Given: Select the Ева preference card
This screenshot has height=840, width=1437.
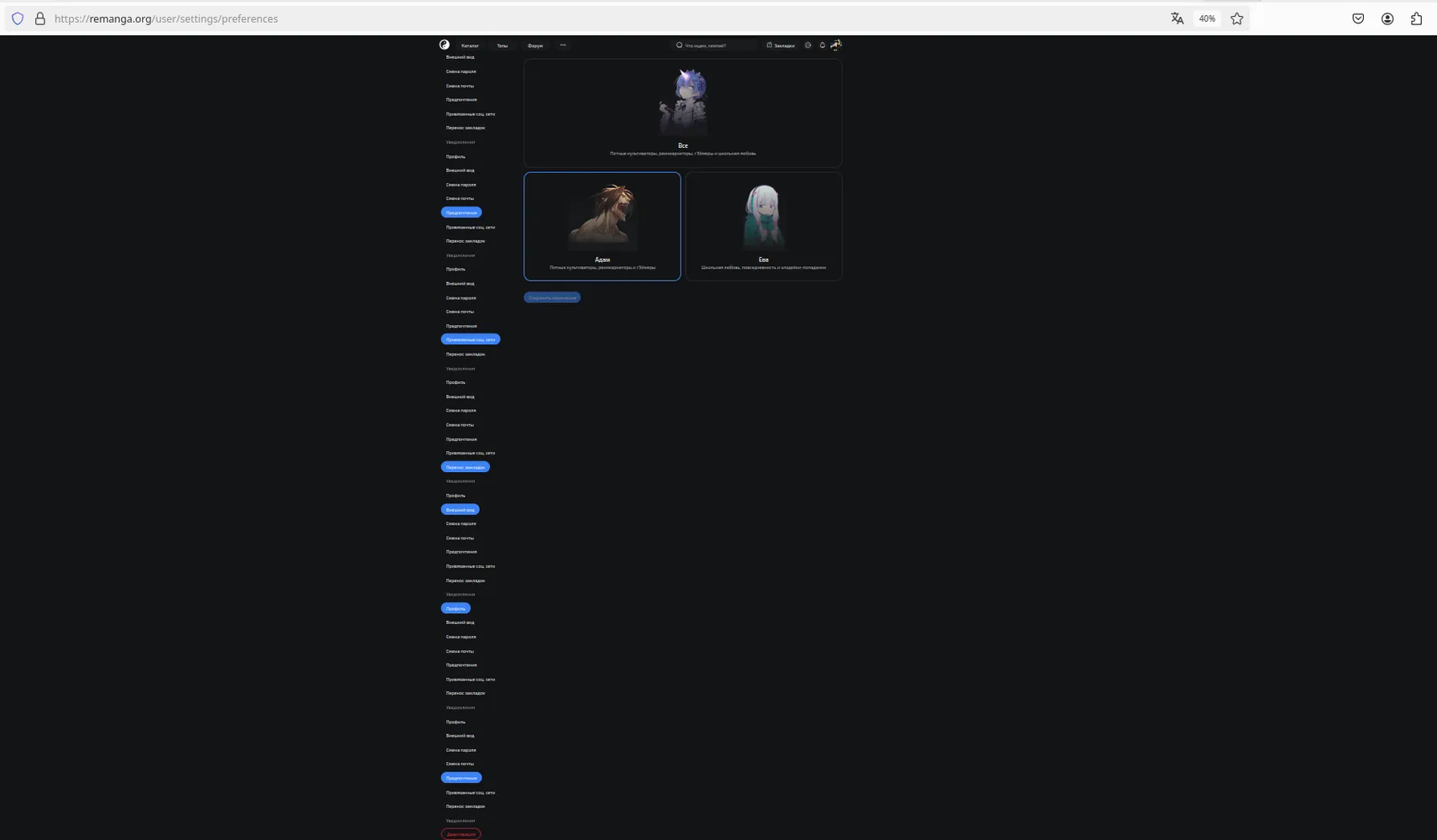Looking at the screenshot, I should (764, 226).
